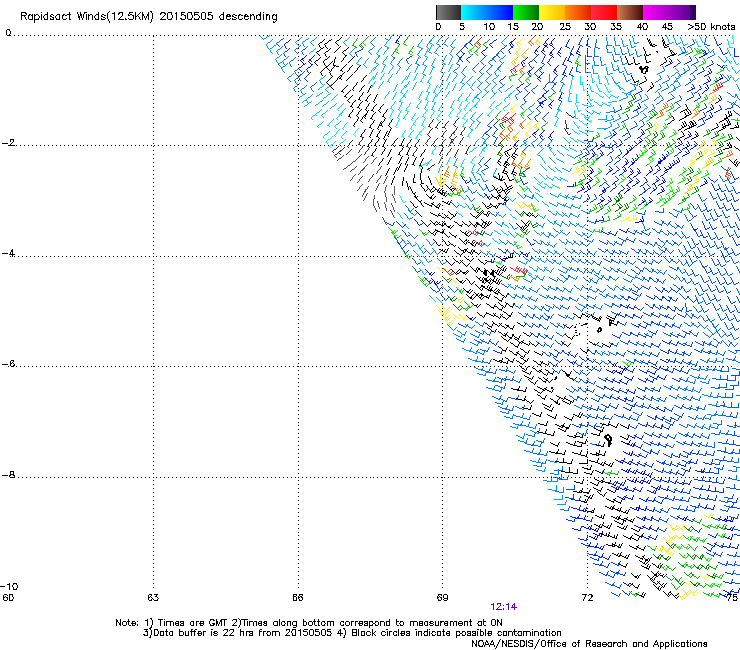The width and height of the screenshot is (740, 650).
Task: Click the 'Times are GMT' note line
Action: click(309, 623)
